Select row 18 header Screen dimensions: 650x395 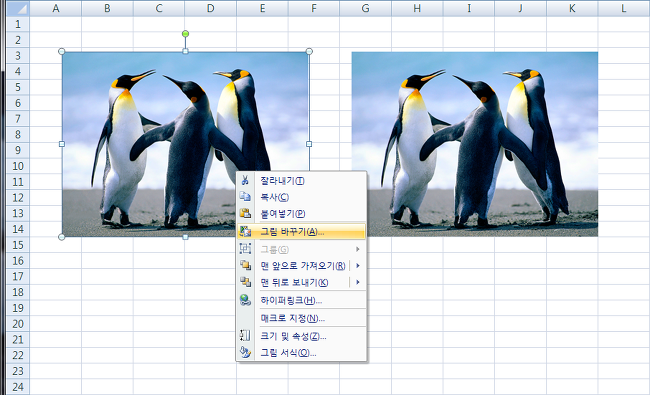[x=18, y=292]
